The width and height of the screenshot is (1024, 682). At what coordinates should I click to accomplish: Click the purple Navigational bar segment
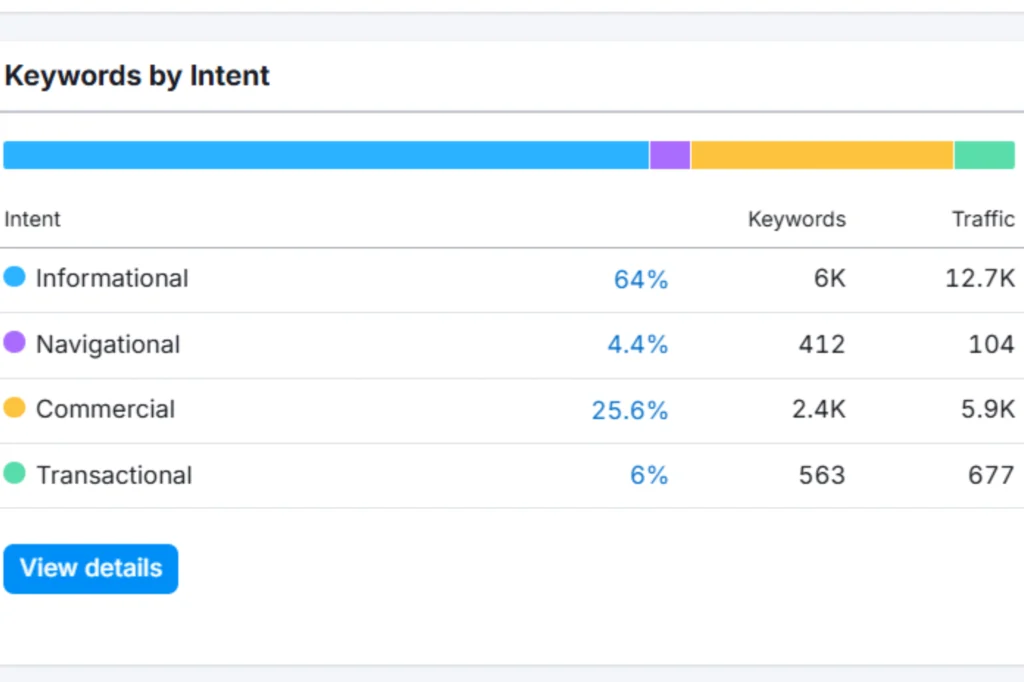[670, 155]
